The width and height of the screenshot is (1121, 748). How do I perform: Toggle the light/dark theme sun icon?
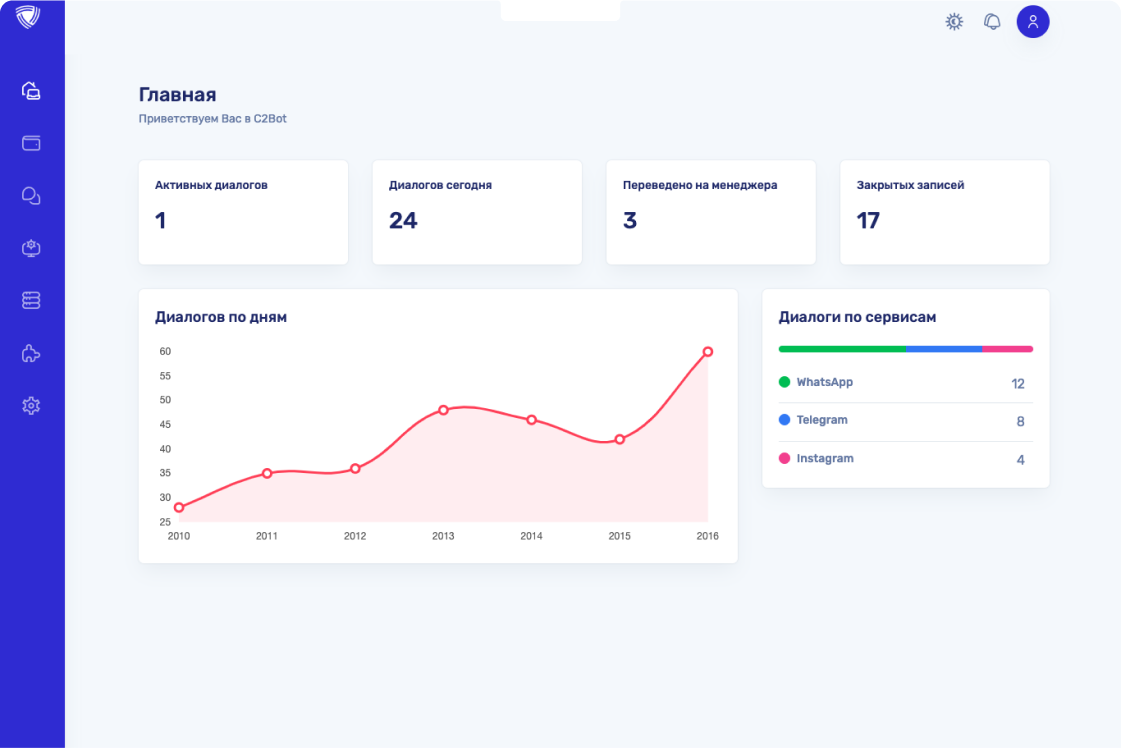(x=954, y=21)
